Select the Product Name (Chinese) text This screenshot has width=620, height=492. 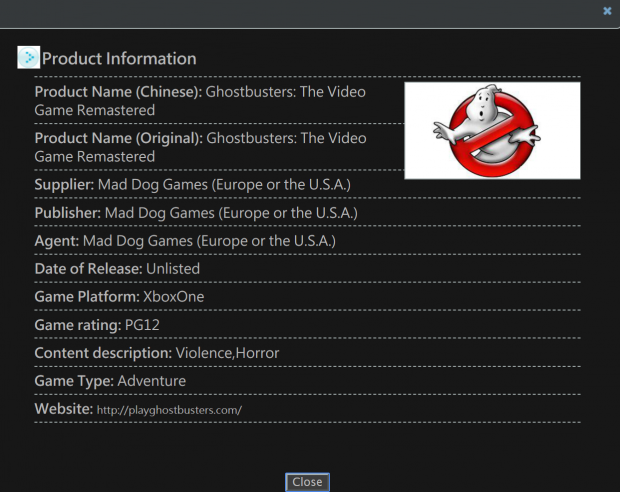click(200, 101)
